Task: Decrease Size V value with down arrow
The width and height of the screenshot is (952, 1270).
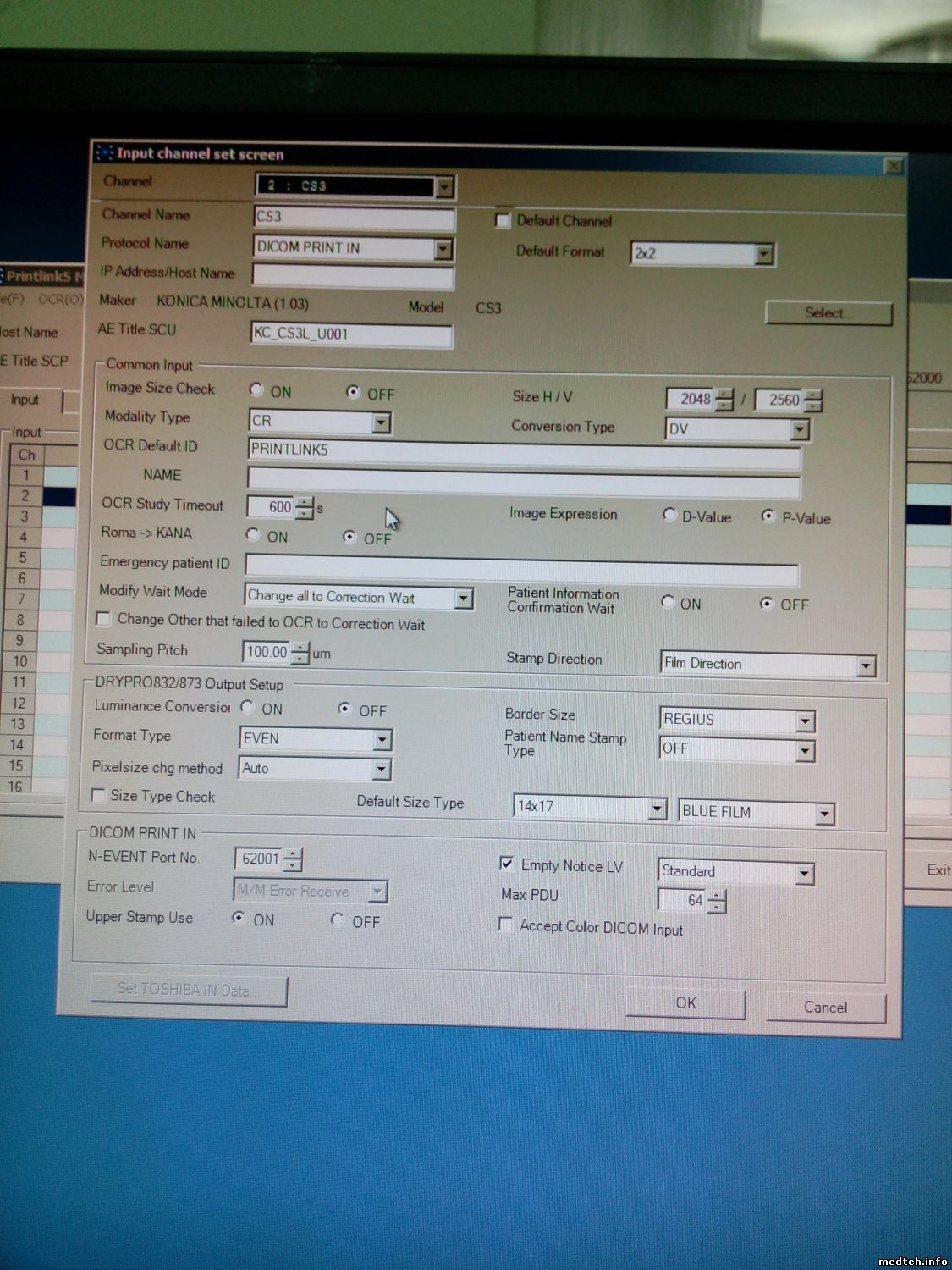Action: pos(812,406)
